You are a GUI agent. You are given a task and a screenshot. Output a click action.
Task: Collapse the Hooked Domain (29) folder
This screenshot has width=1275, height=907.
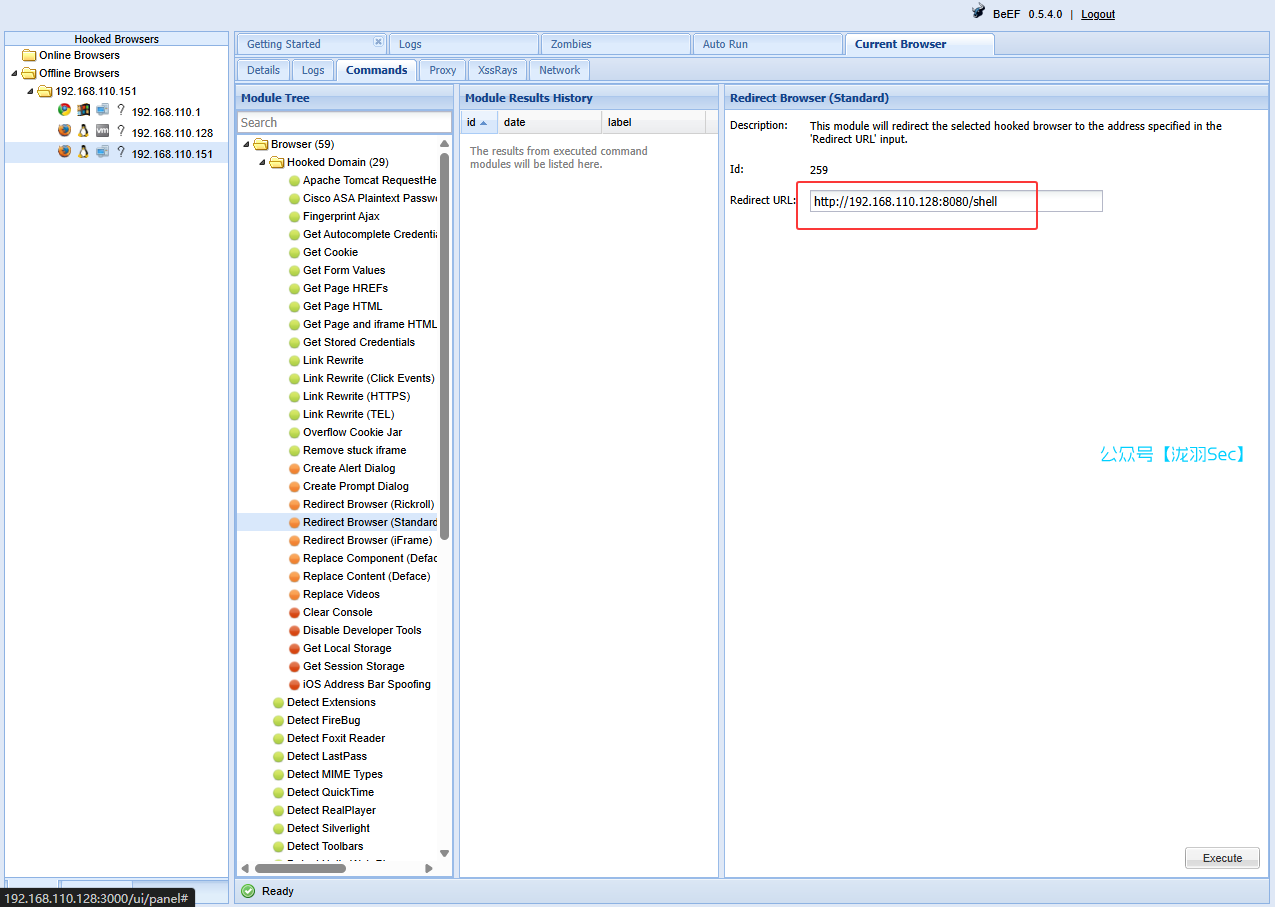tap(262, 163)
